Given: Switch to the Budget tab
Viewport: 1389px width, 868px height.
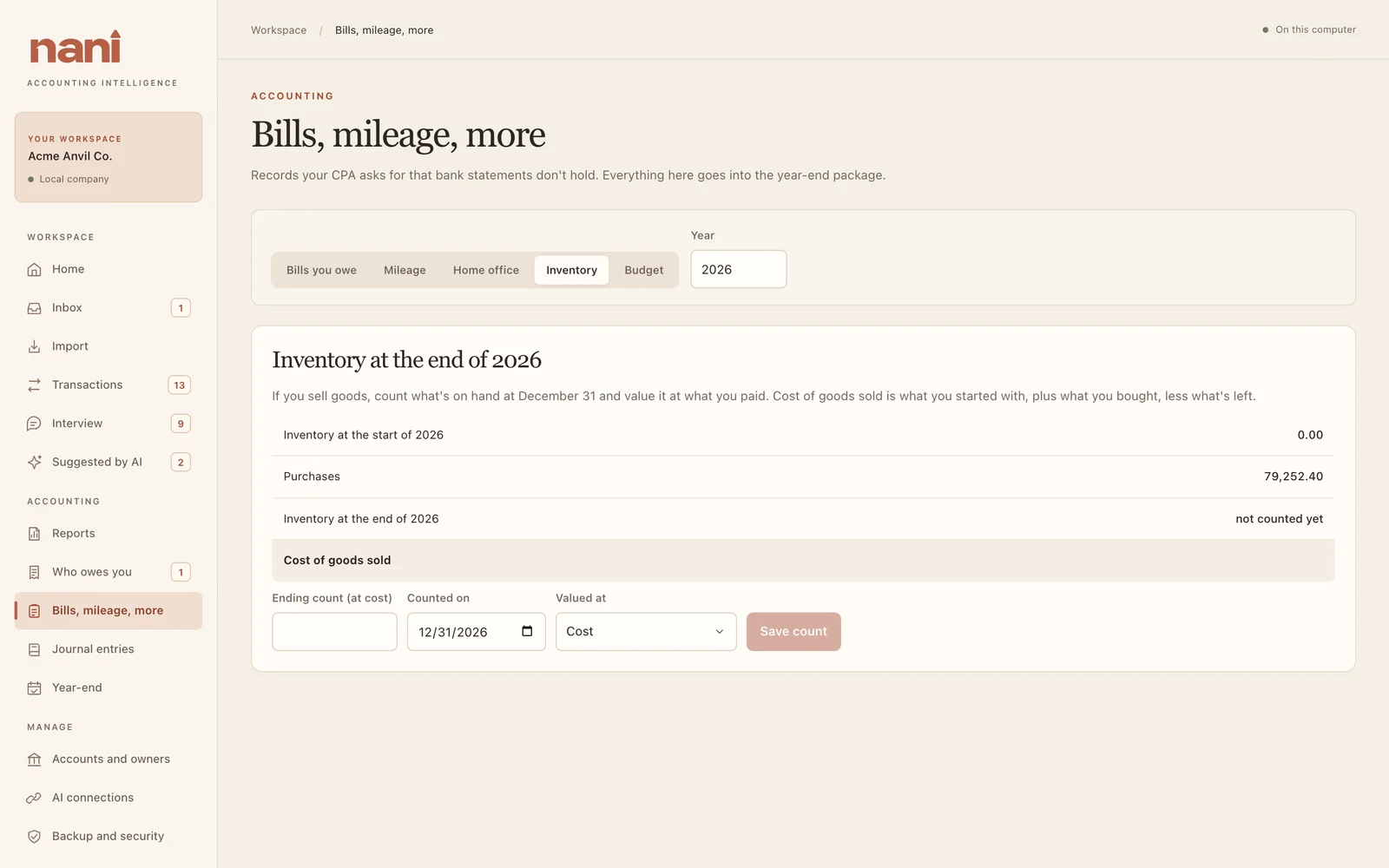Looking at the screenshot, I should click(x=643, y=270).
